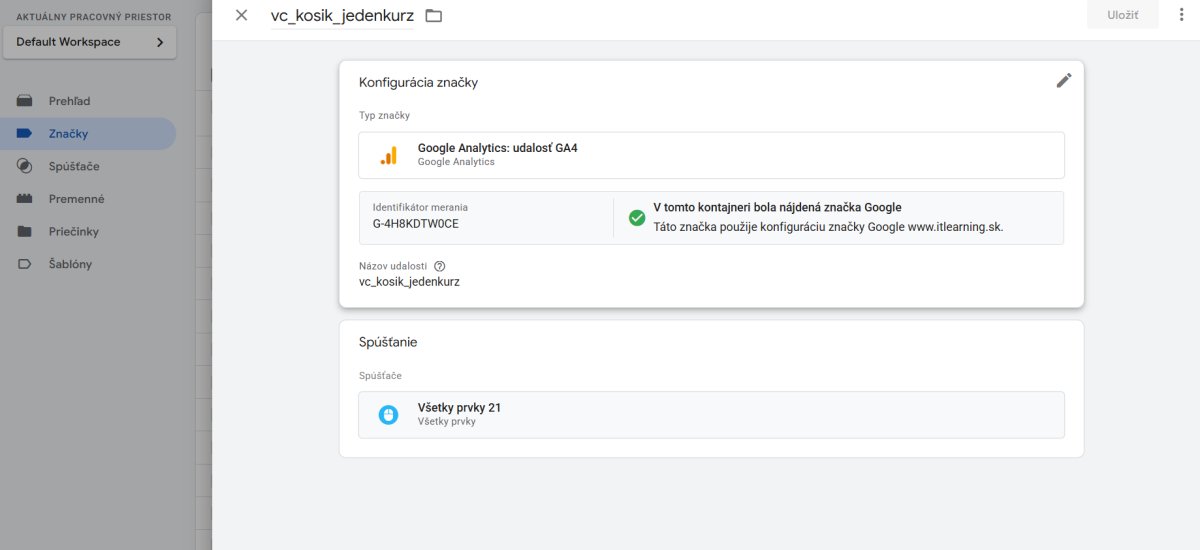Select the Google Analytics: udalosť GA4 tag type
Screen dimensions: 1200x550
tap(711, 155)
